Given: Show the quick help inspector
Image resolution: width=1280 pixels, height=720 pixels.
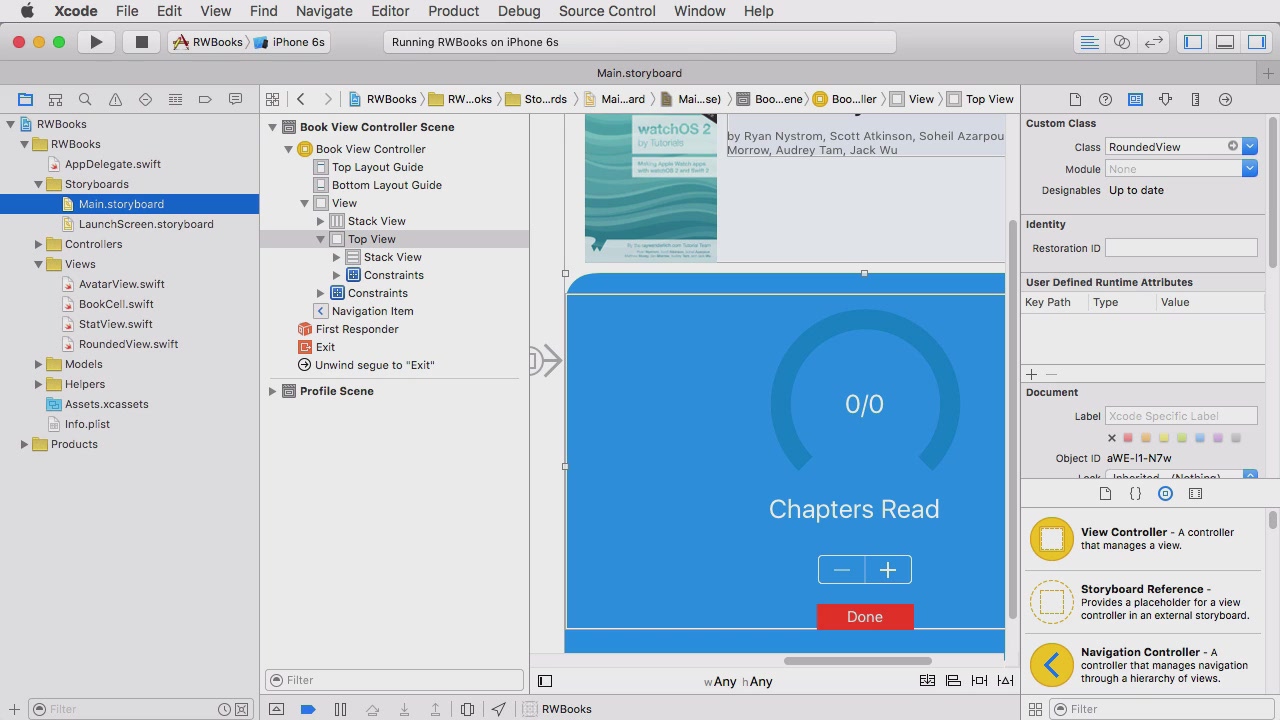Looking at the screenshot, I should pyautogui.click(x=1105, y=99).
